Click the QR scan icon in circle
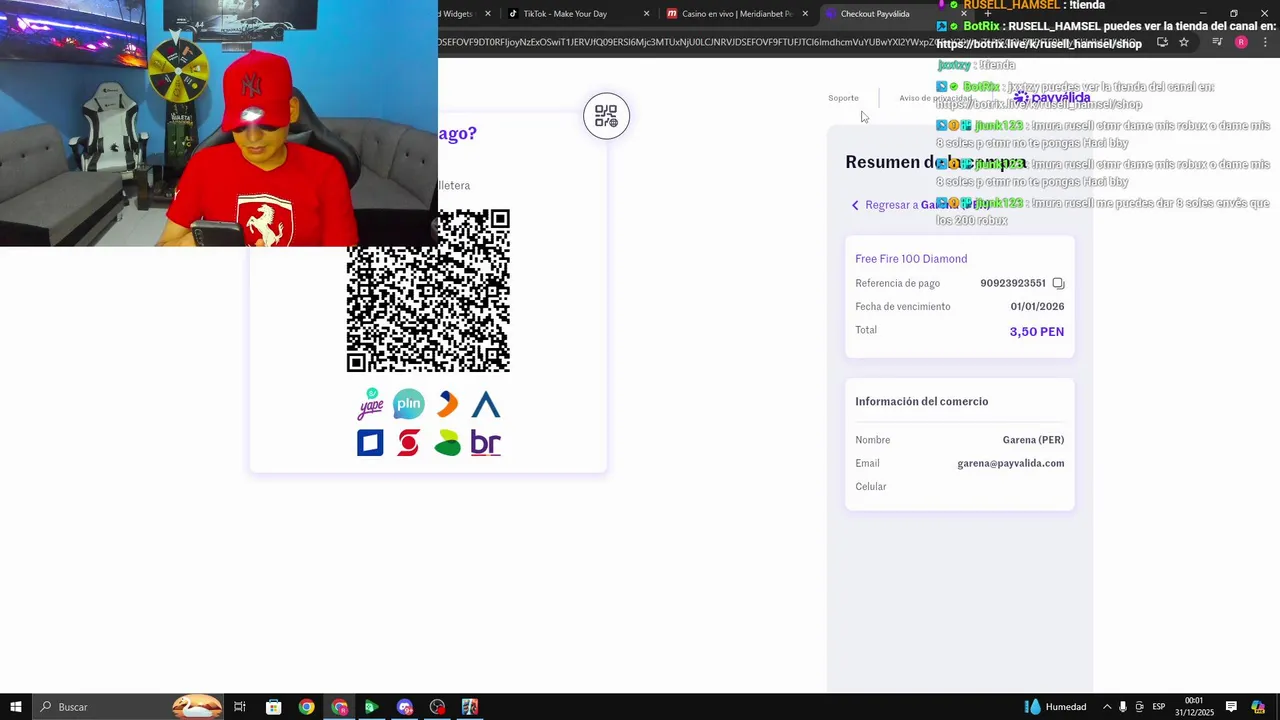This screenshot has height=720, width=1280. pos(606,116)
